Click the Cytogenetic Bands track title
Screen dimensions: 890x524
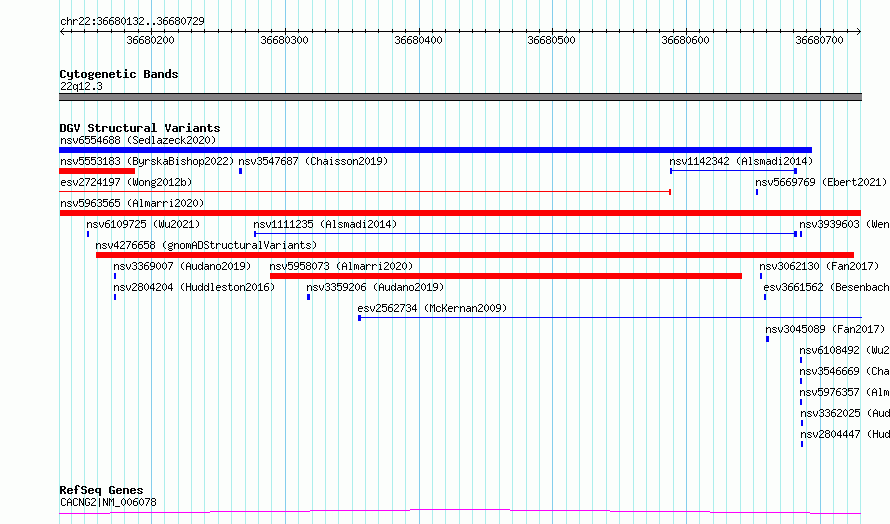(x=119, y=74)
